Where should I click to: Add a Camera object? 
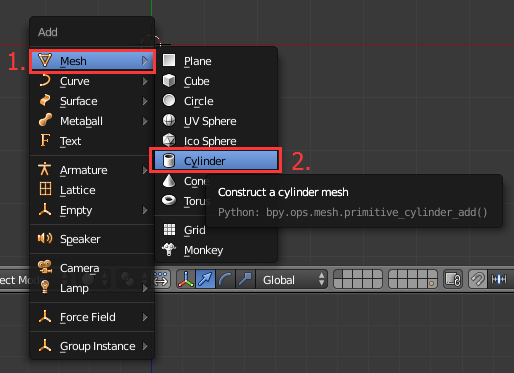pyautogui.click(x=92, y=268)
